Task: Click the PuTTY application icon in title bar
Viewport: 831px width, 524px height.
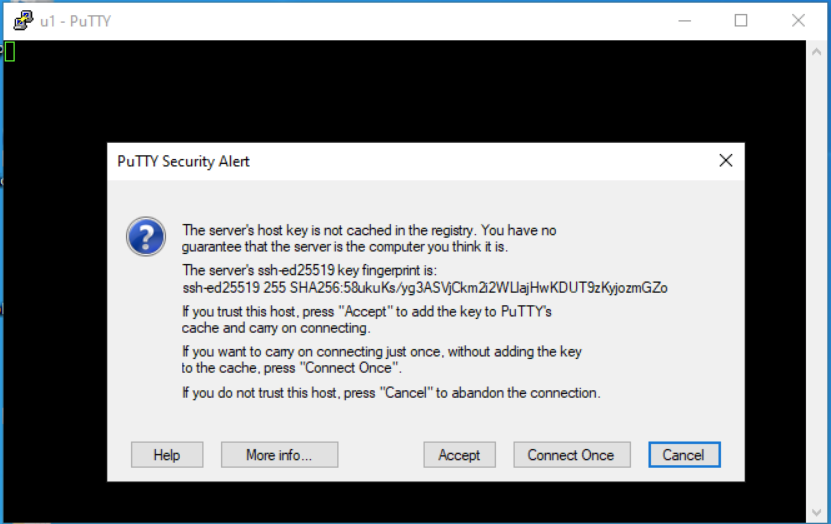Action: coord(21,20)
